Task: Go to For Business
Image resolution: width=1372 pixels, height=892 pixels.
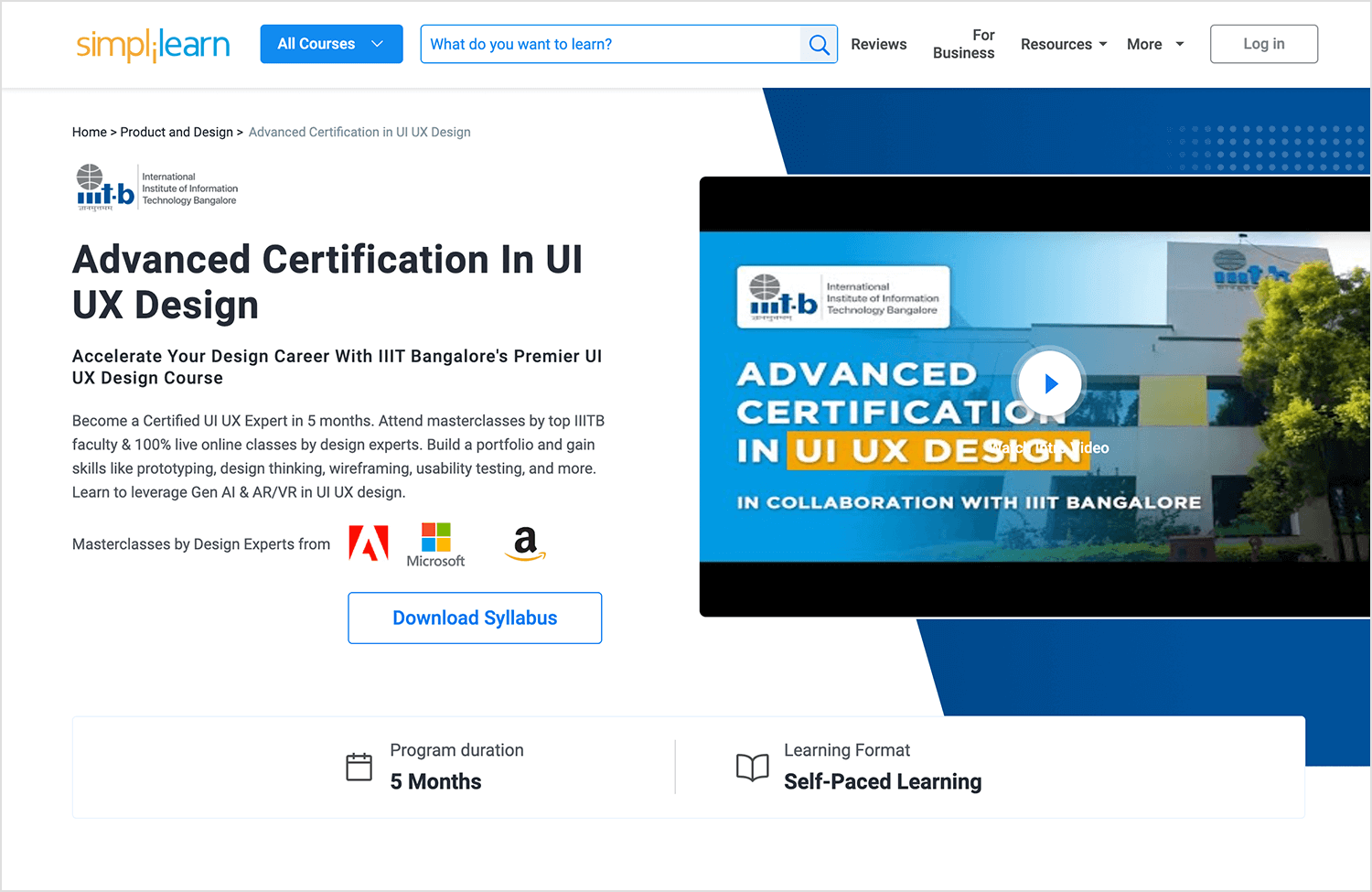Action: [963, 44]
